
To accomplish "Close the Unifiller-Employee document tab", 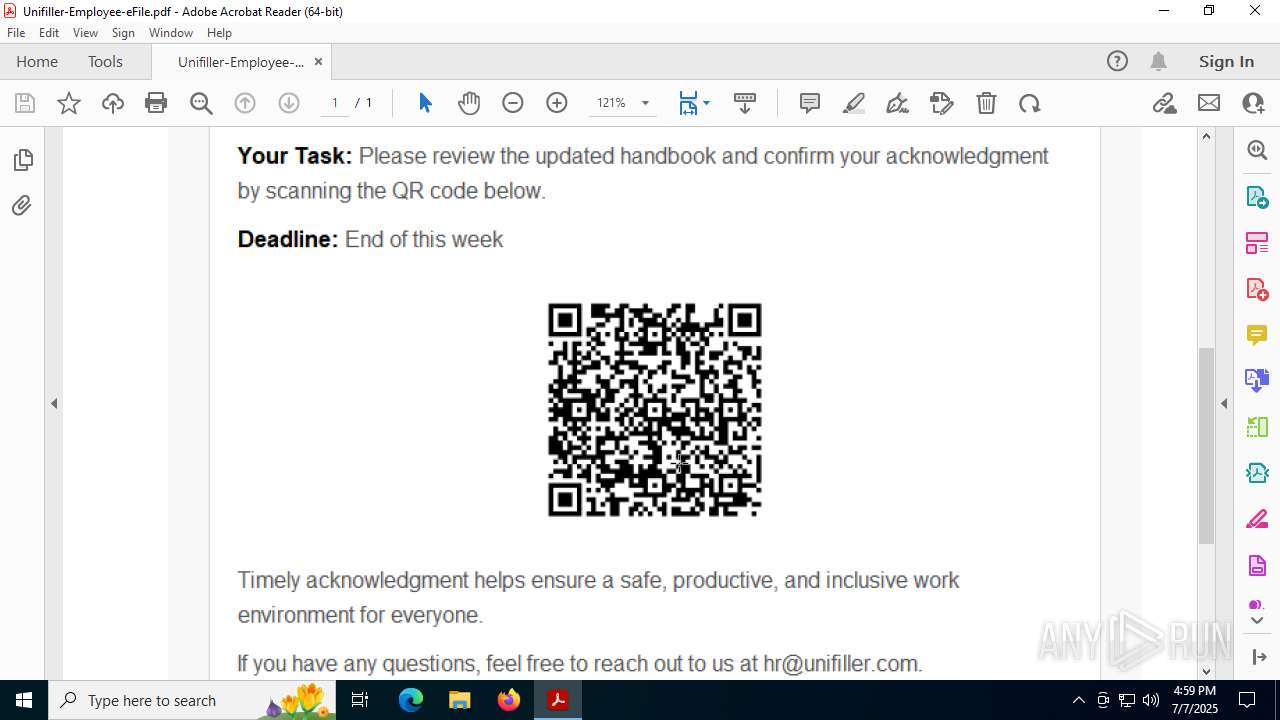I will click(318, 62).
